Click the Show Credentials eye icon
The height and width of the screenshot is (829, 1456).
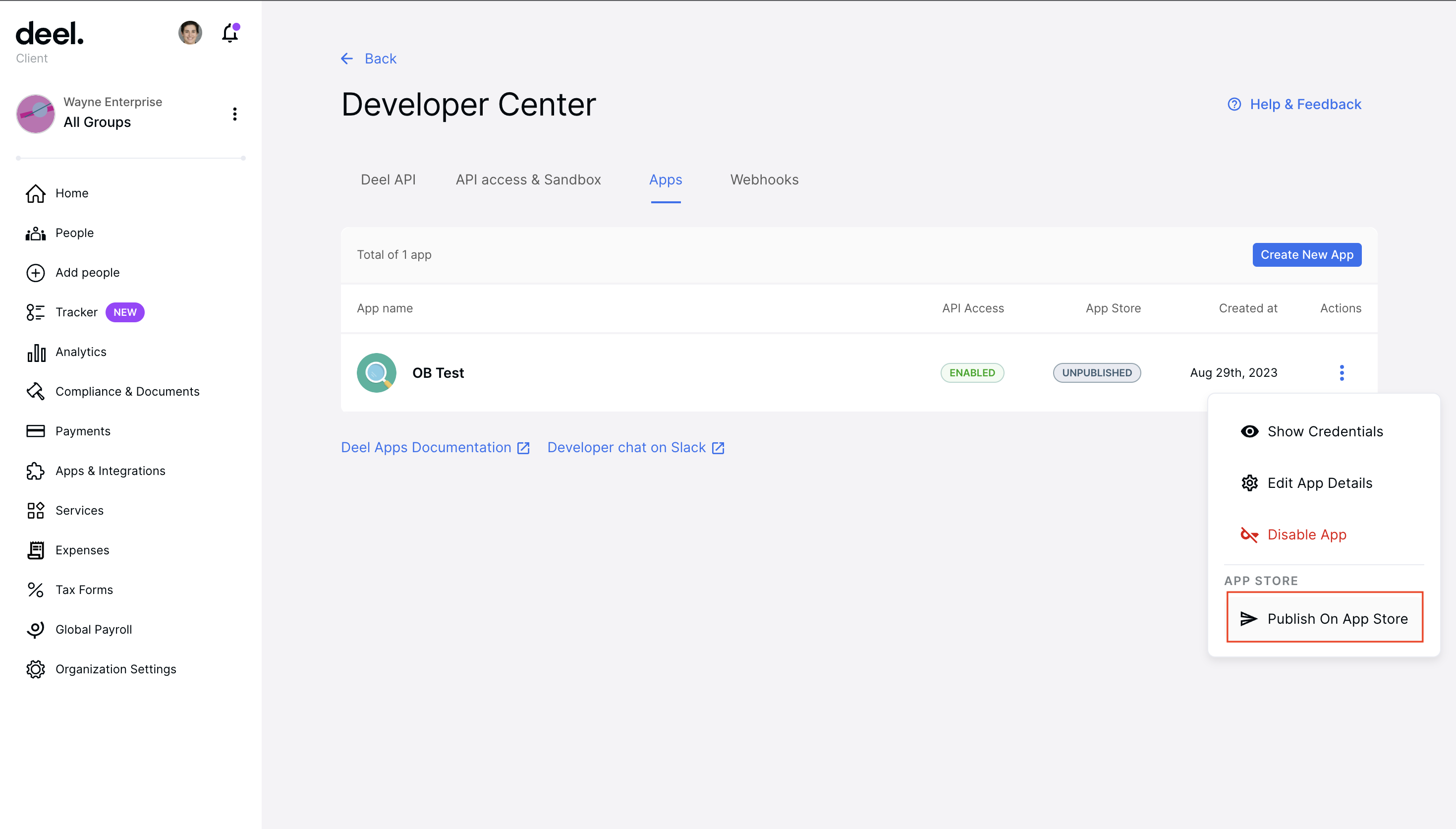(1249, 431)
